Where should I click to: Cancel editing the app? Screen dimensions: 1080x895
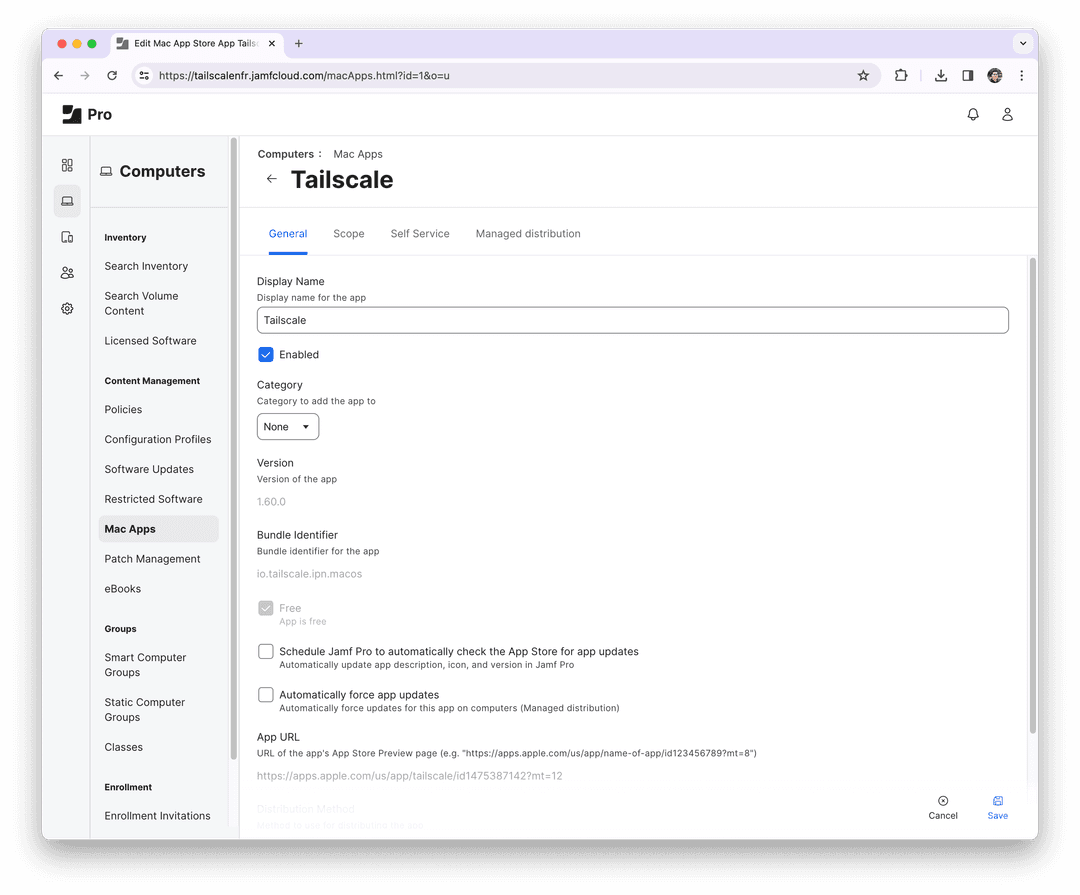pos(942,807)
